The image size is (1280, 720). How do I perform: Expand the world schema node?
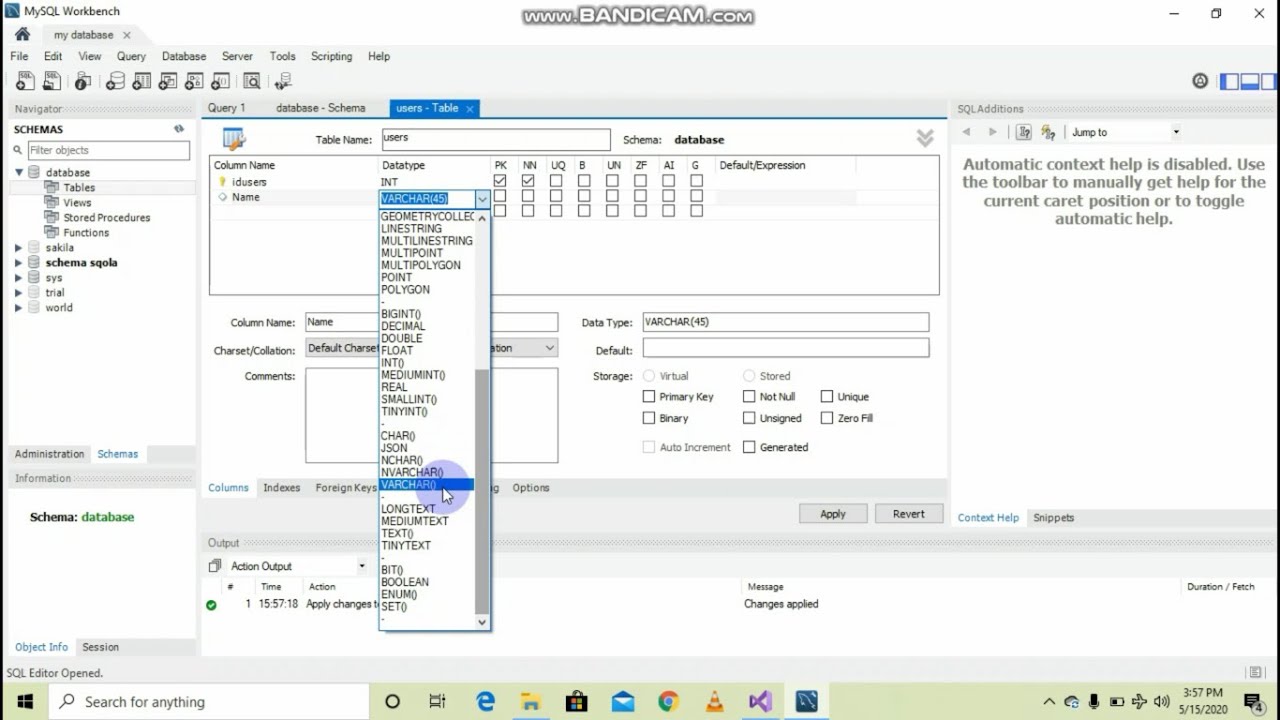coord(18,307)
